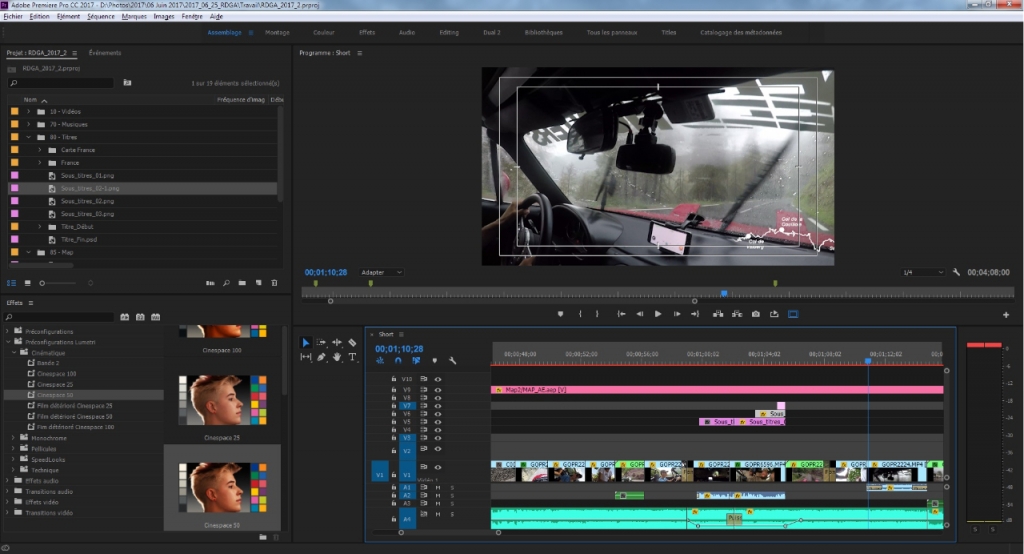This screenshot has width=1024, height=554.
Task: Go to In point button
Action: click(621, 314)
